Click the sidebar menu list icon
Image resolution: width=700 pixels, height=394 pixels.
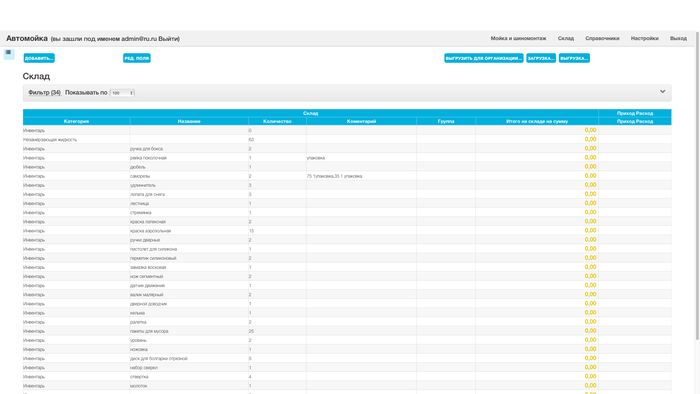tap(8, 53)
